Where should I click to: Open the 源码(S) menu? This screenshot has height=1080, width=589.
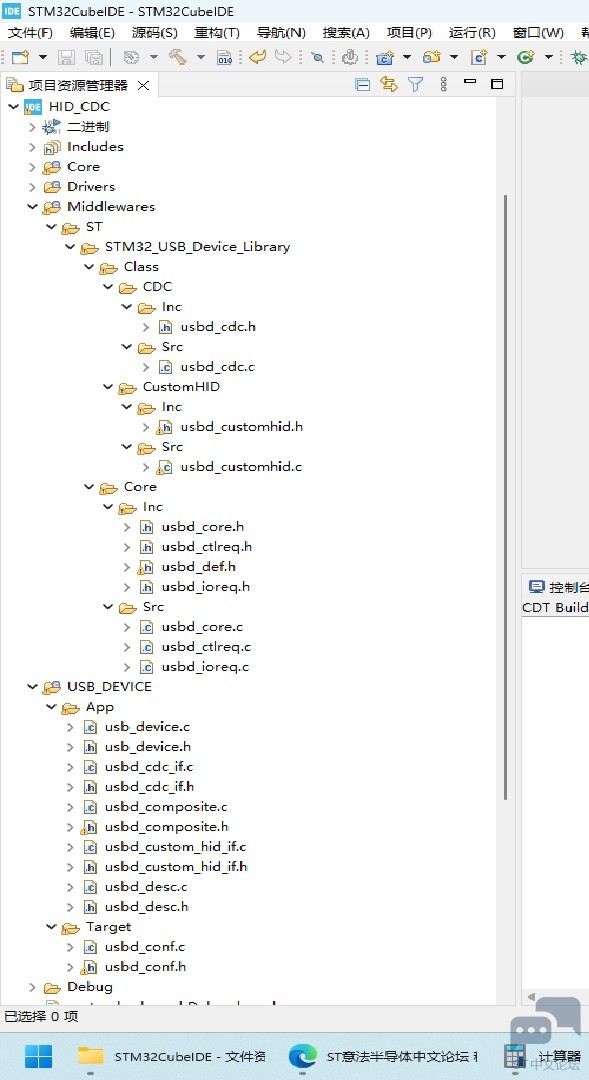click(154, 32)
